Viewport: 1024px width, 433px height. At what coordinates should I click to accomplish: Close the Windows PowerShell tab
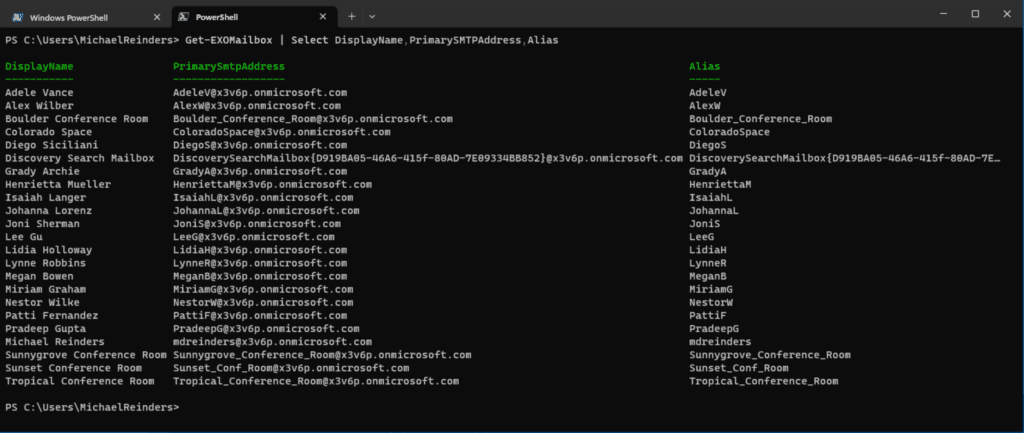(x=157, y=17)
